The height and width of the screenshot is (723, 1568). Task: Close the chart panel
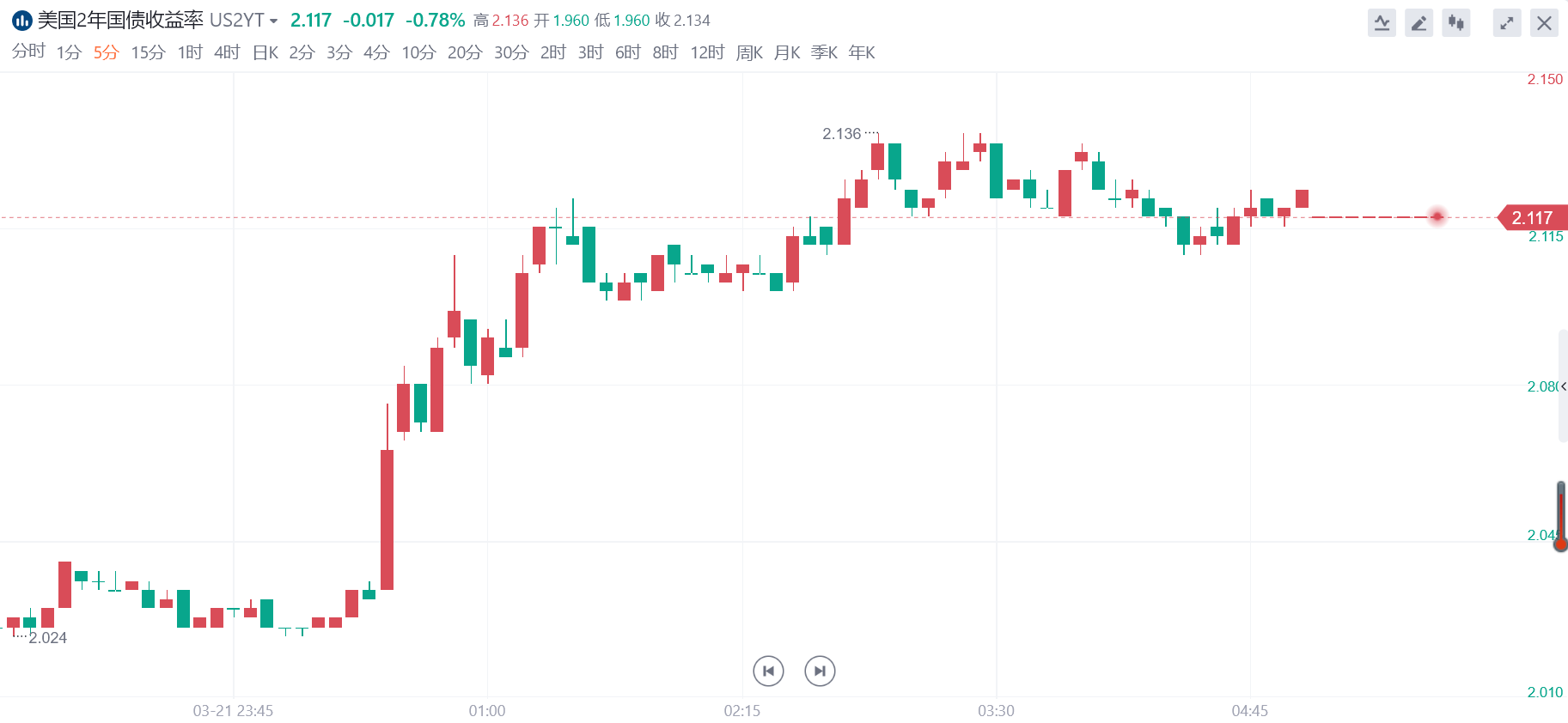point(1544,23)
